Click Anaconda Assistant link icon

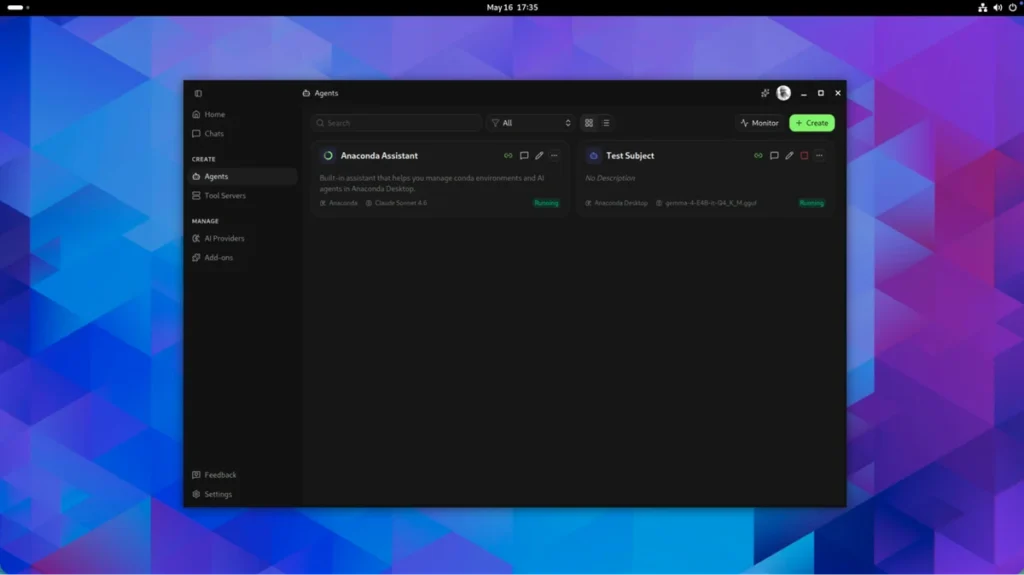tap(508, 156)
